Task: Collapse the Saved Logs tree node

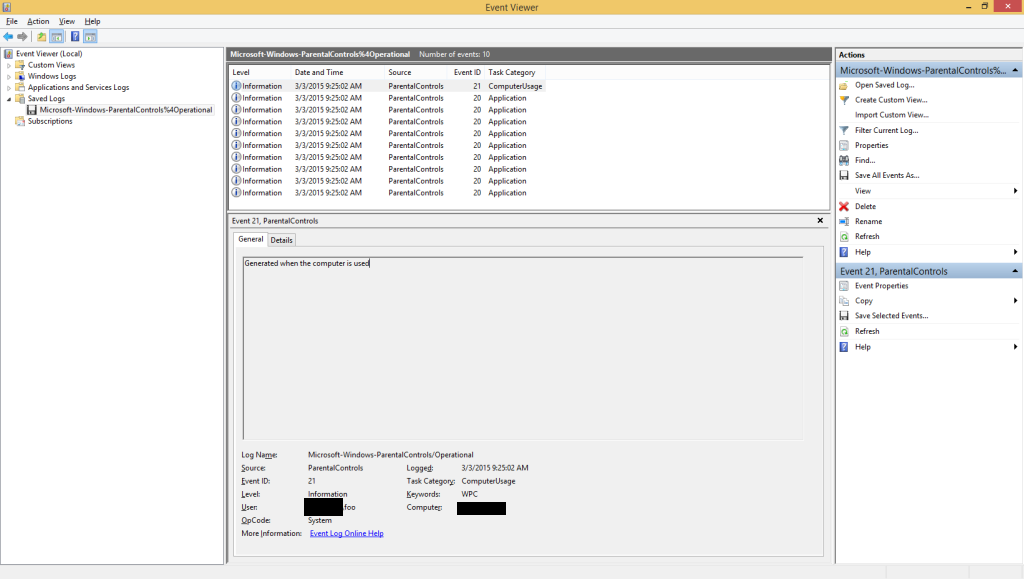Action: point(9,99)
